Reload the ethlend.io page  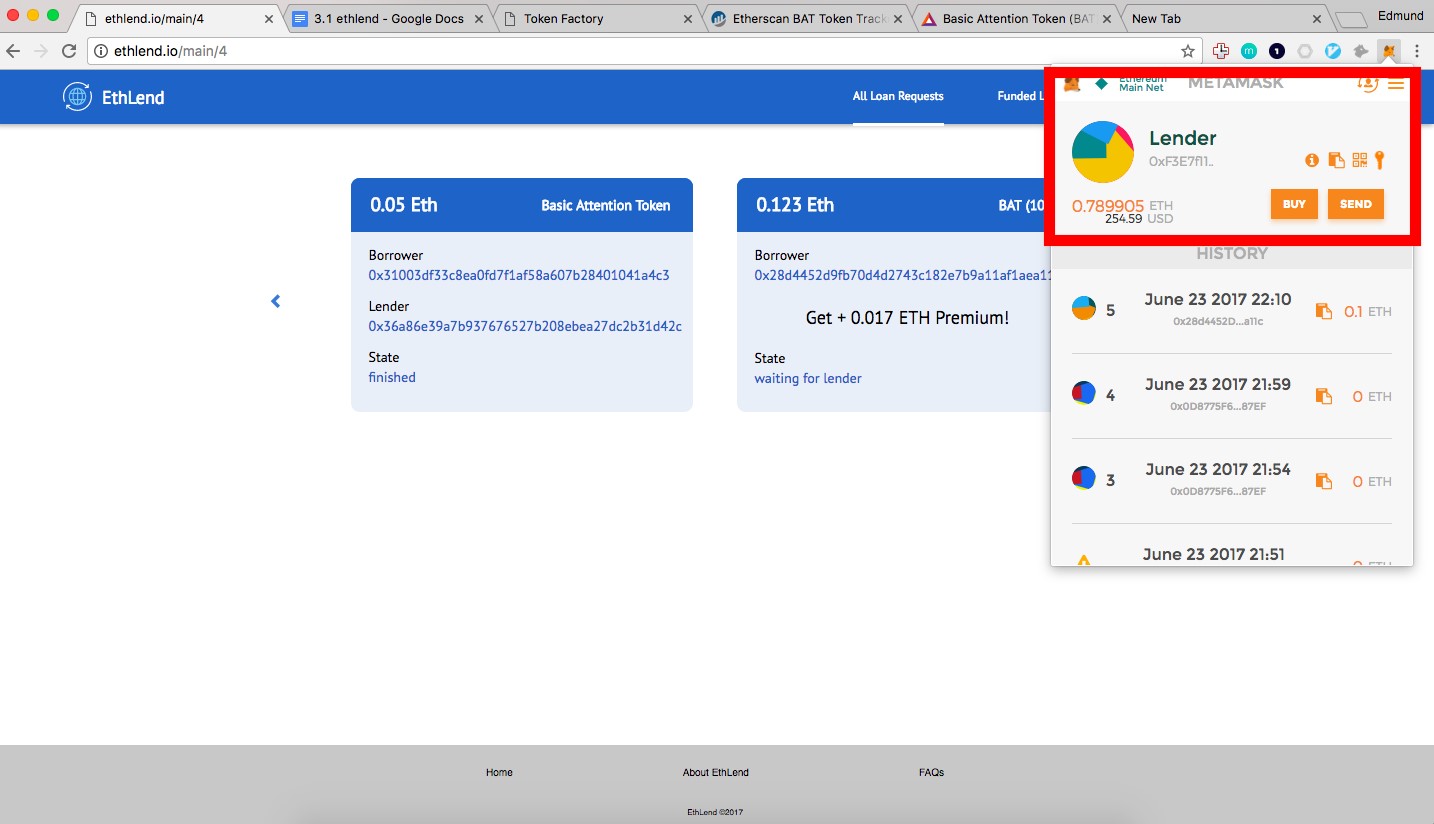(x=69, y=51)
